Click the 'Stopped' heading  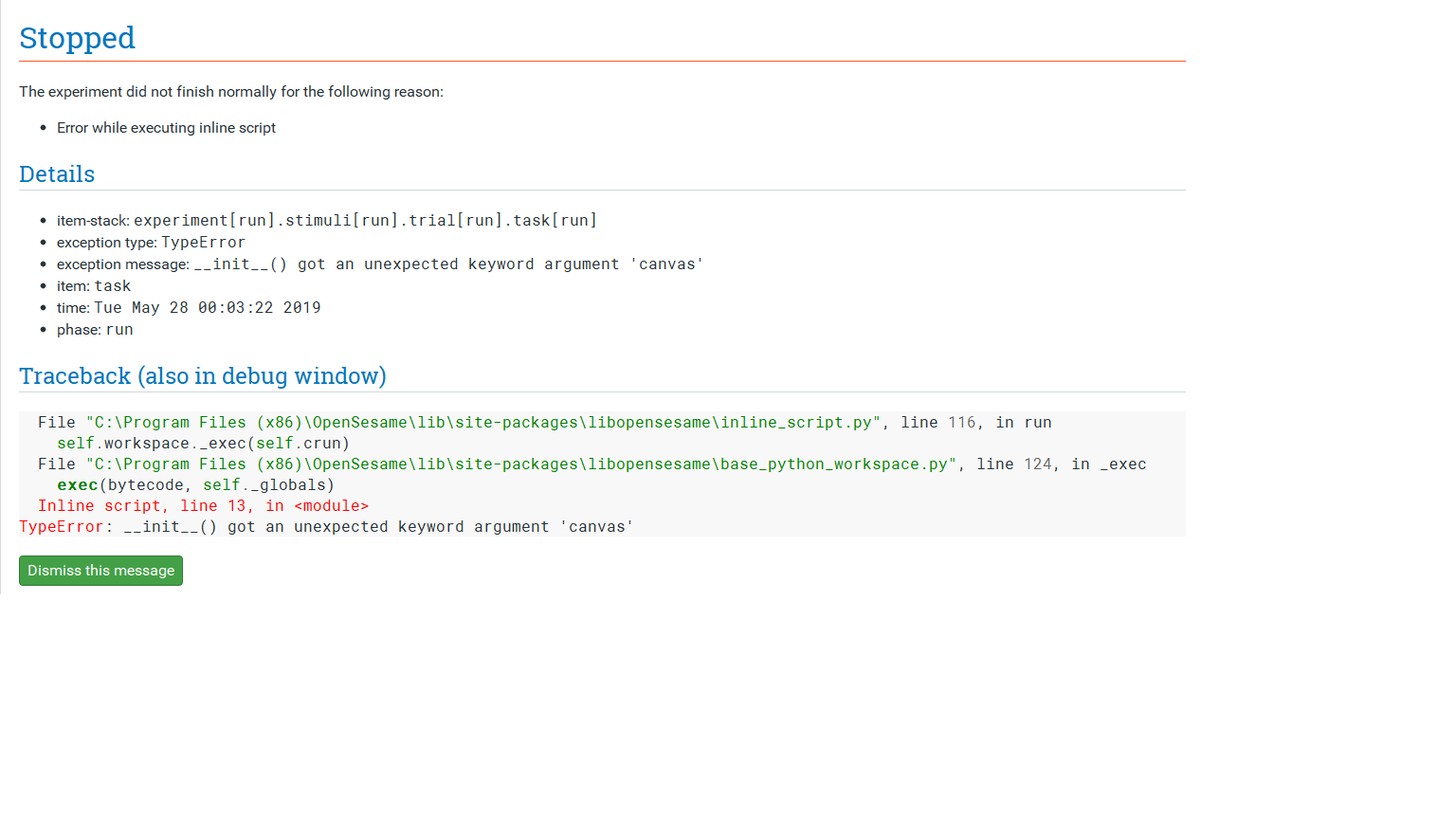point(77,38)
